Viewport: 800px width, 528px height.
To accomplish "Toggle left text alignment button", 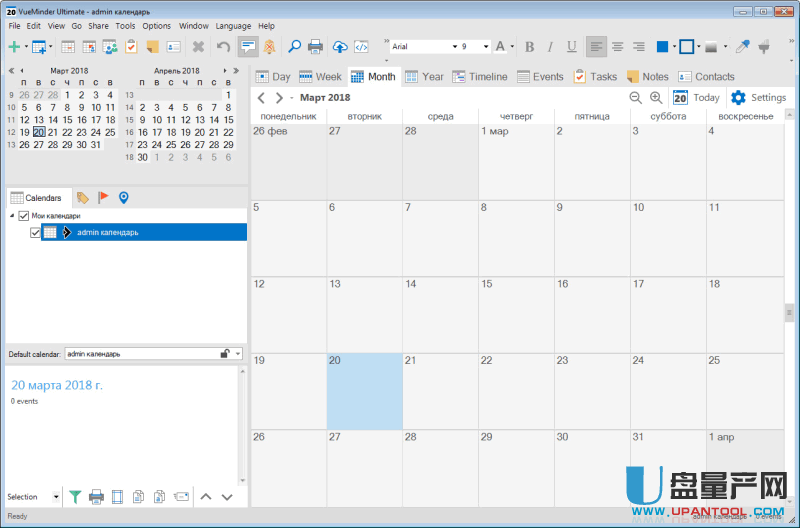I will [597, 47].
